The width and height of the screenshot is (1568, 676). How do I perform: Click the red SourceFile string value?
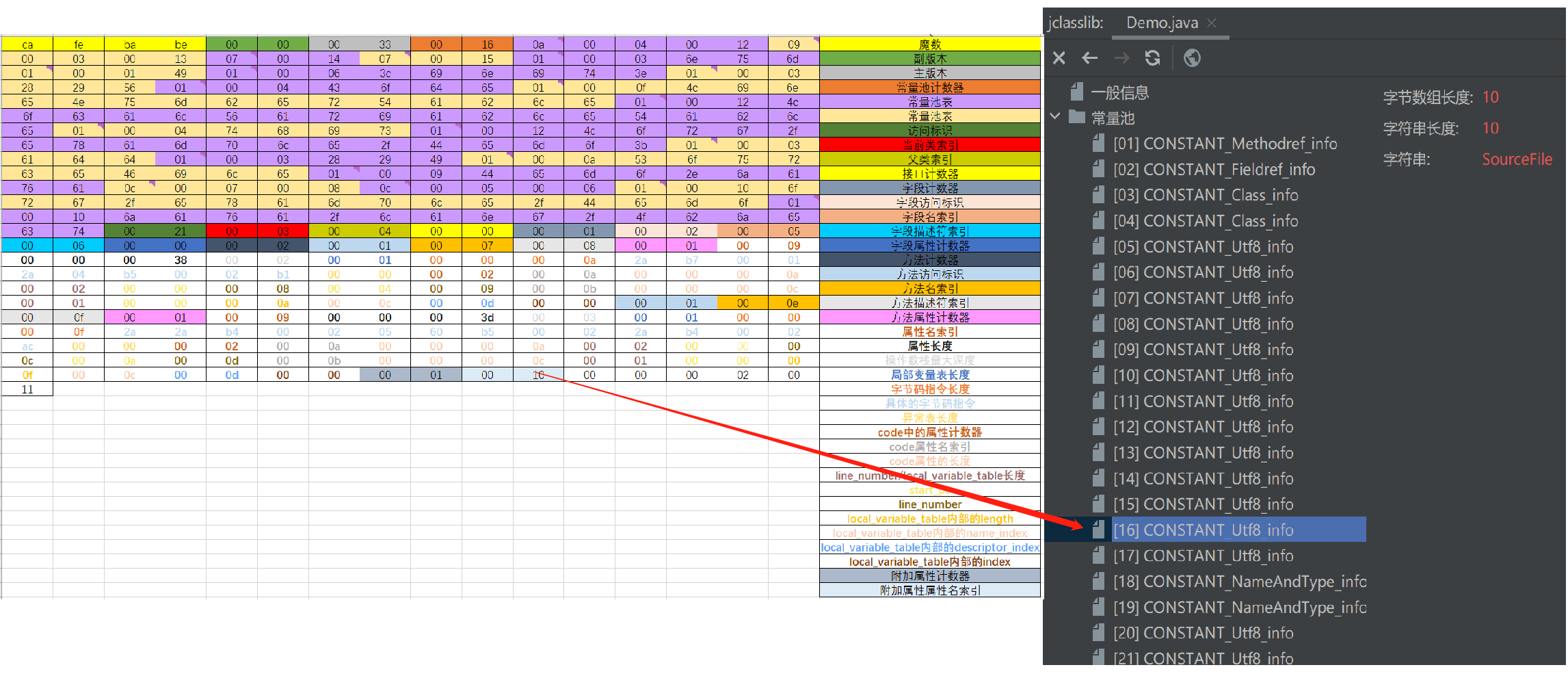pos(1516,159)
